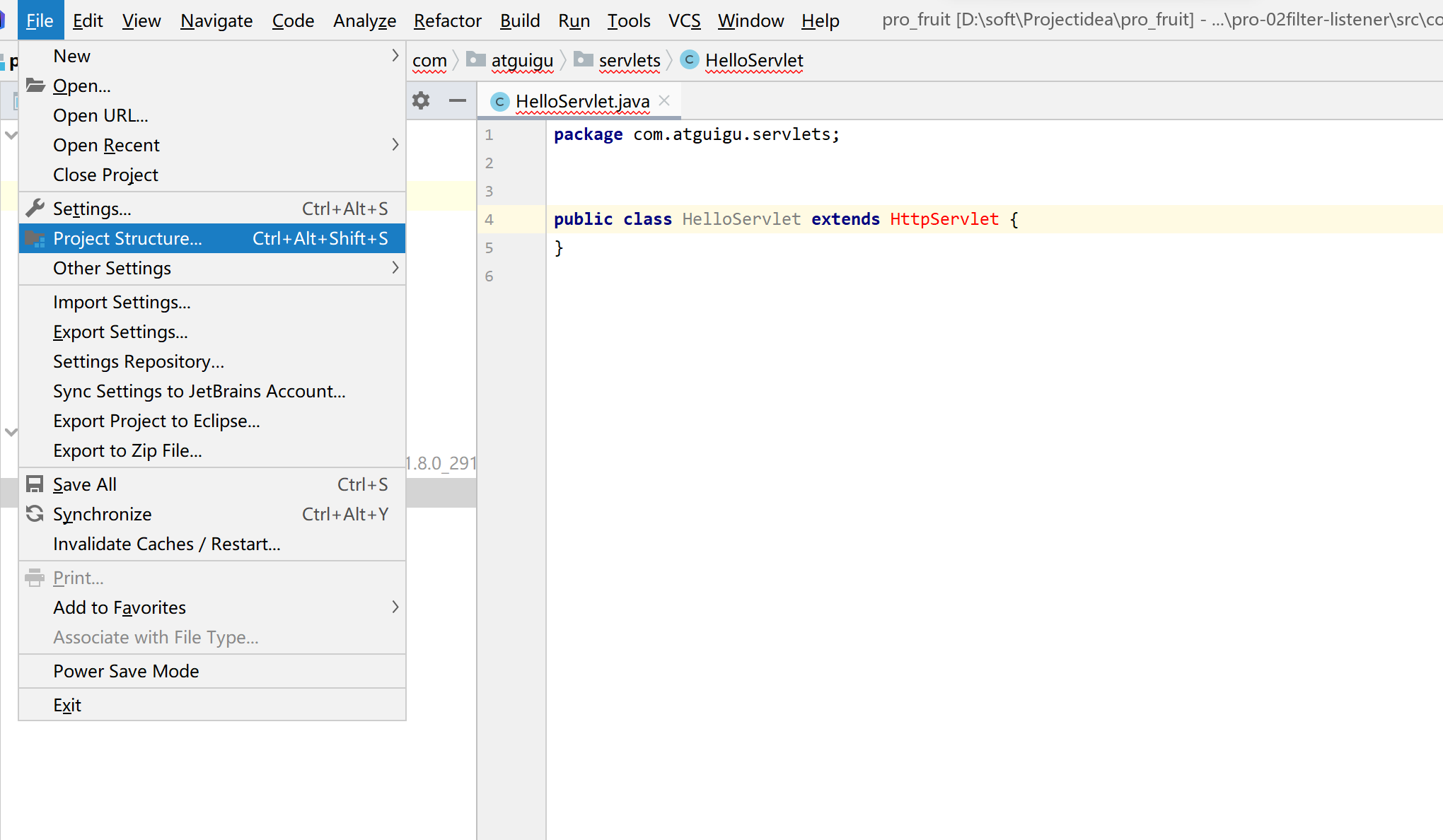This screenshot has width=1443, height=840.
Task: Click the Project Structure icon
Action: [x=35, y=238]
